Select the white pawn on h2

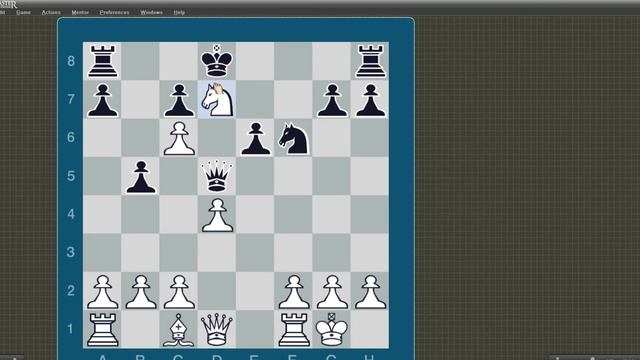click(370, 291)
